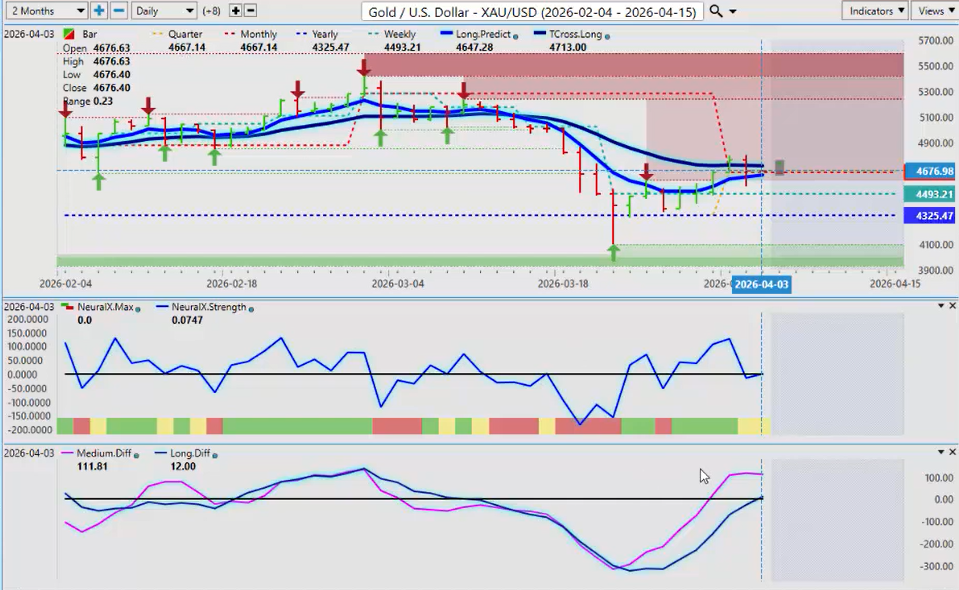Collapse the NeuralX panel with arrow
The image size is (959, 590).
click(x=939, y=305)
